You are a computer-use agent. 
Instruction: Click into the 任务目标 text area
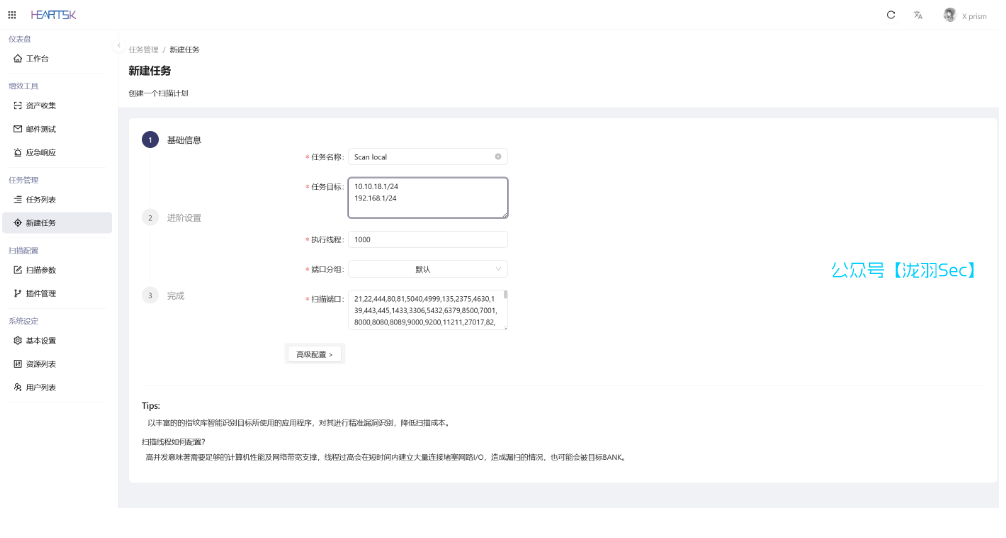[x=428, y=198]
